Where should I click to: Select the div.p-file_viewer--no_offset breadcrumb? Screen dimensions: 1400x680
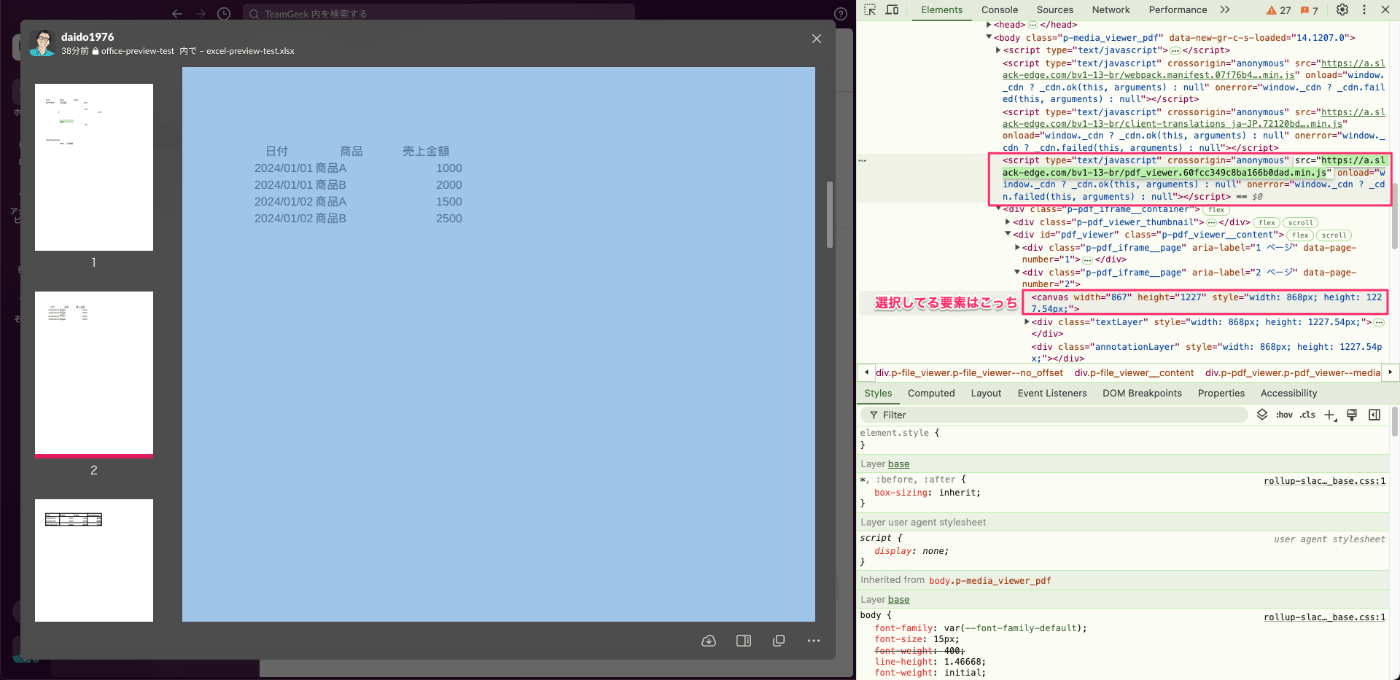pos(969,372)
